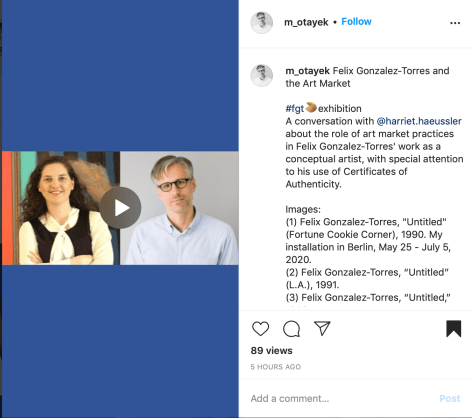Image resolution: width=472 pixels, height=418 pixels.
Task: Like the post with the heart icon
Action: tap(260, 329)
